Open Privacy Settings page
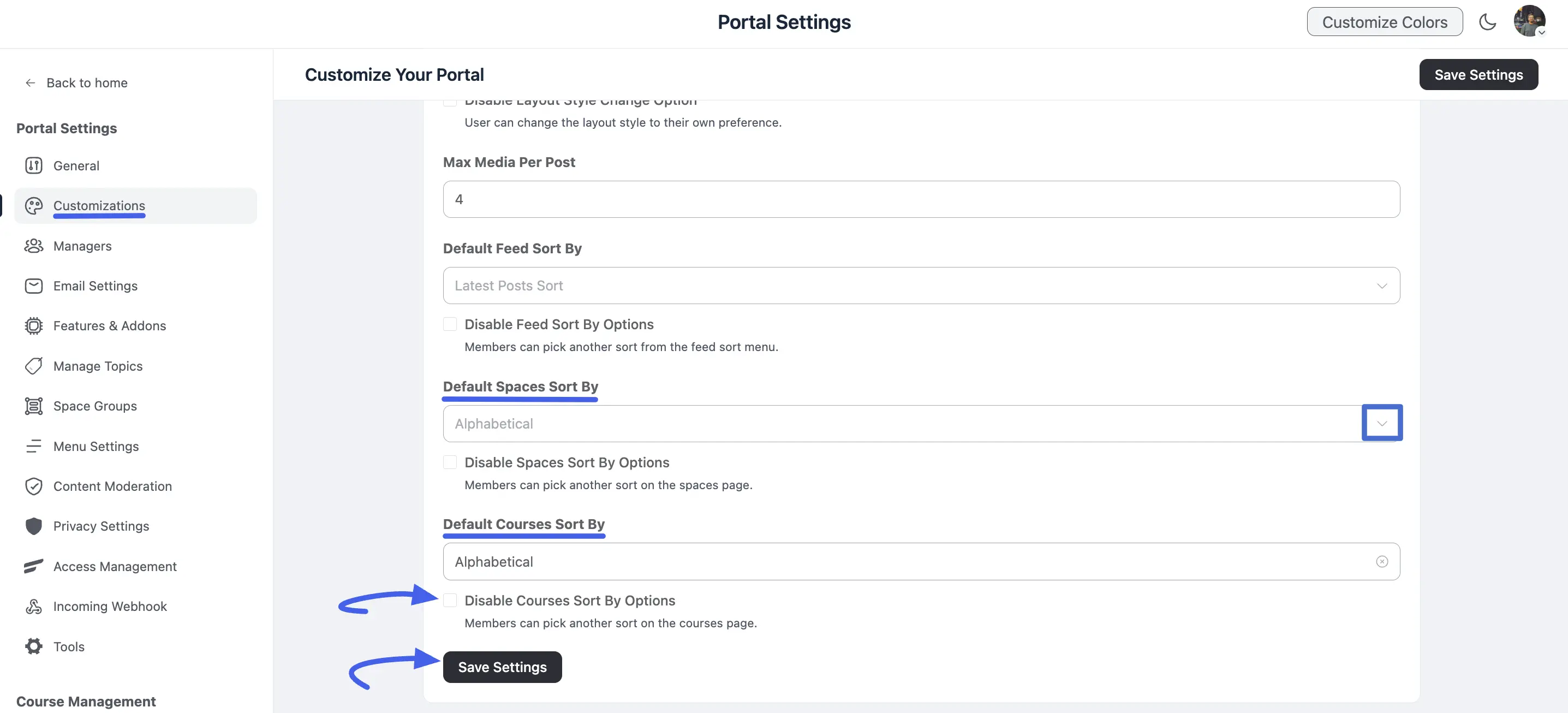Viewport: 1568px width, 713px height. click(x=135, y=526)
